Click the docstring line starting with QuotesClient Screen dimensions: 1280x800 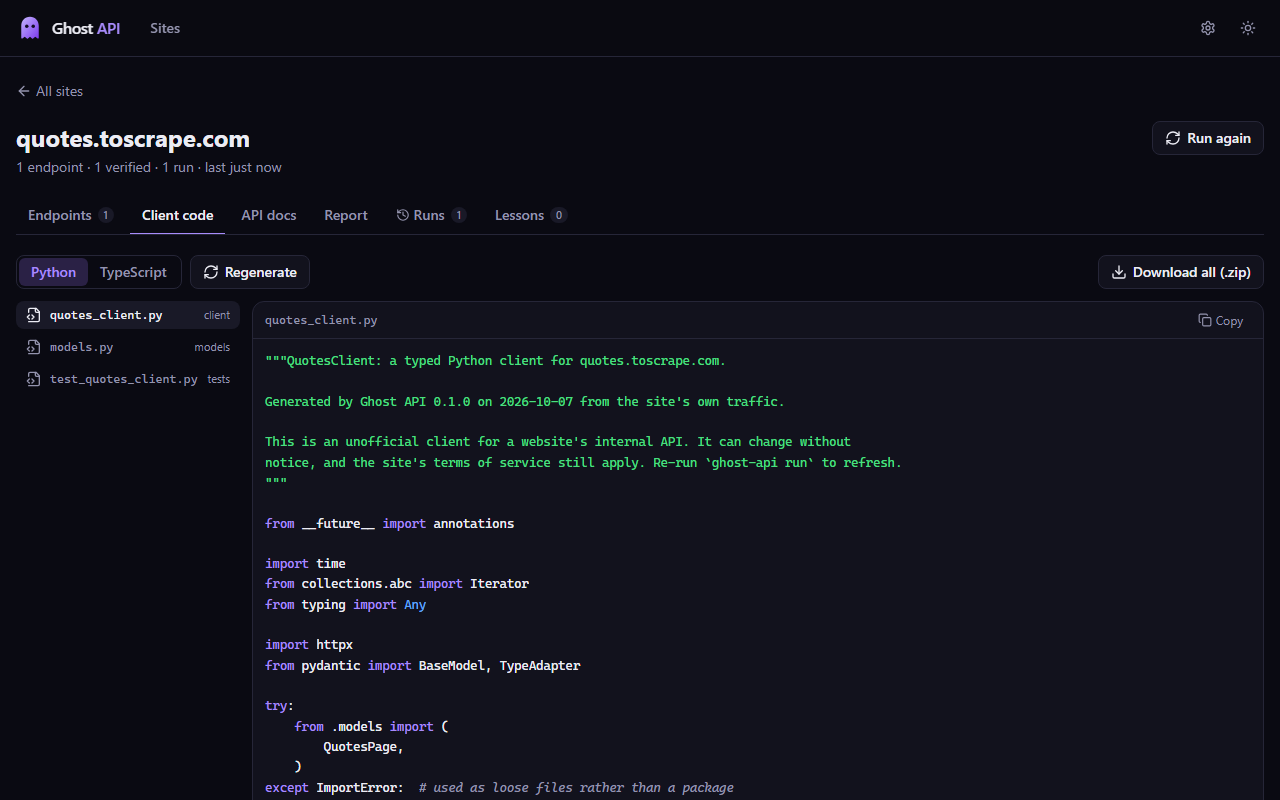[x=496, y=361]
